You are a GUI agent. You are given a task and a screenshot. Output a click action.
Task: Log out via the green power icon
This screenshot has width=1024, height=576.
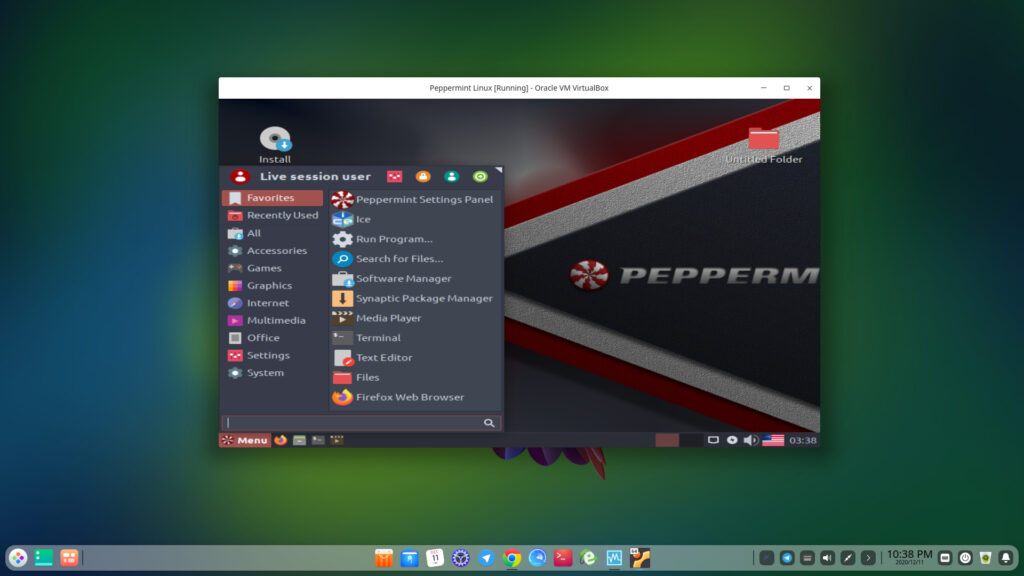pyautogui.click(x=482, y=177)
